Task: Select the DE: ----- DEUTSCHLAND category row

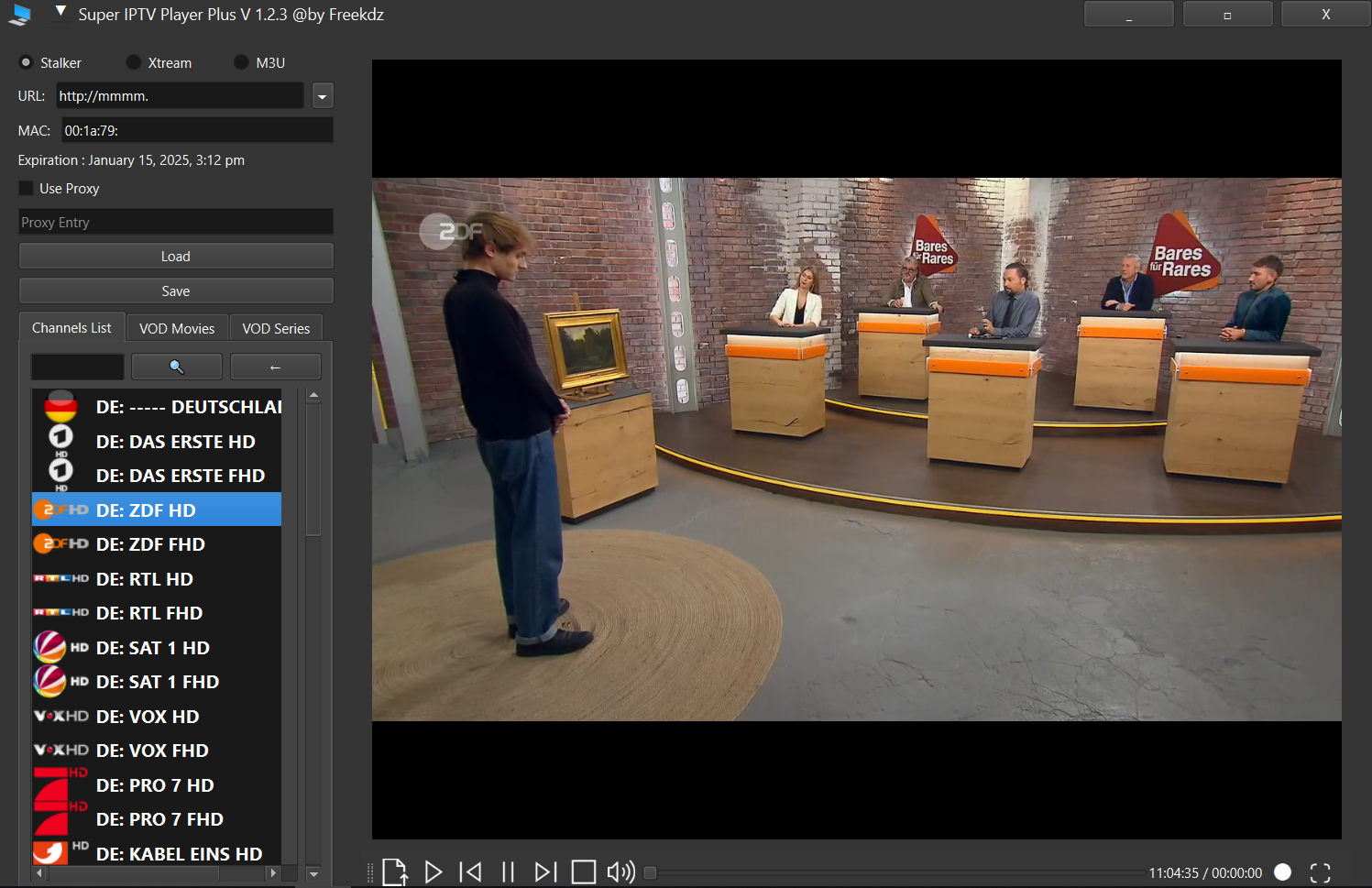Action: click(157, 407)
